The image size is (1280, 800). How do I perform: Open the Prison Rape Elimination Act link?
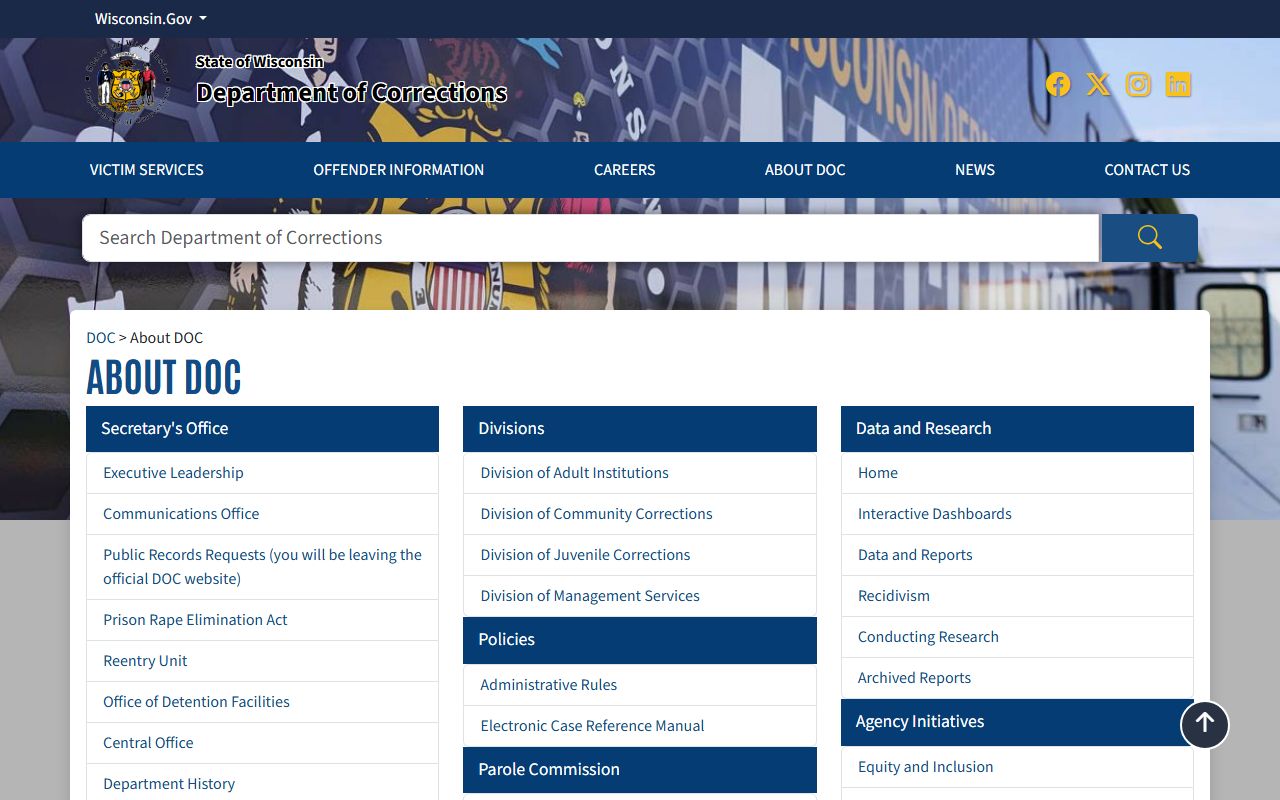click(x=195, y=620)
